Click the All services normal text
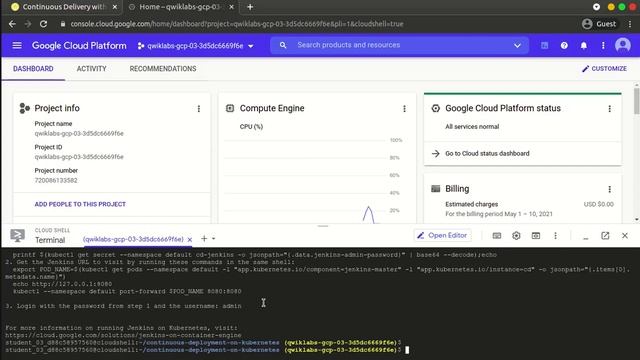The width and height of the screenshot is (640, 360). coord(472,127)
